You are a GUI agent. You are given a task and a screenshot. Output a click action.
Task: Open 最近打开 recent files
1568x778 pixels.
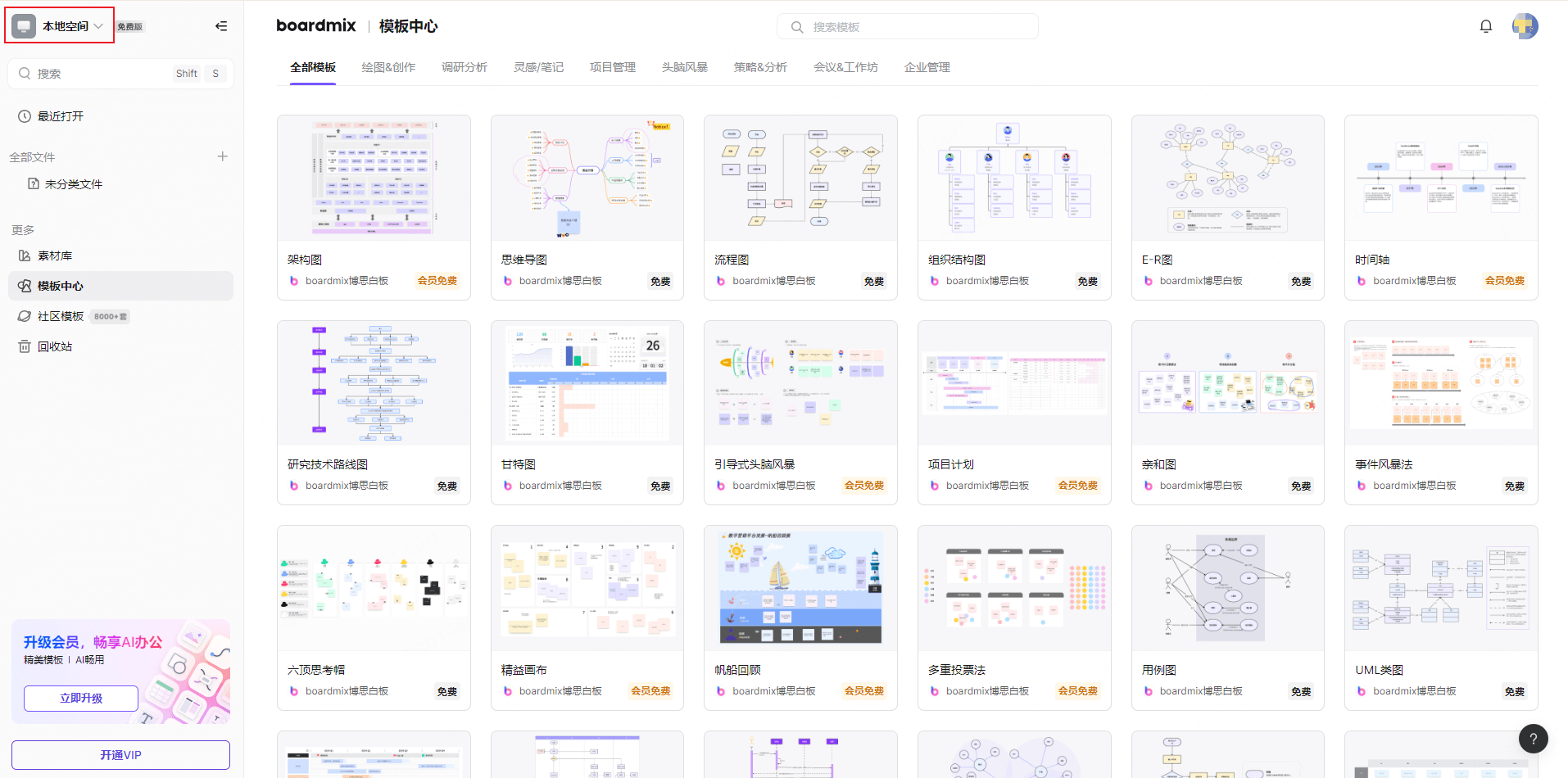(61, 116)
